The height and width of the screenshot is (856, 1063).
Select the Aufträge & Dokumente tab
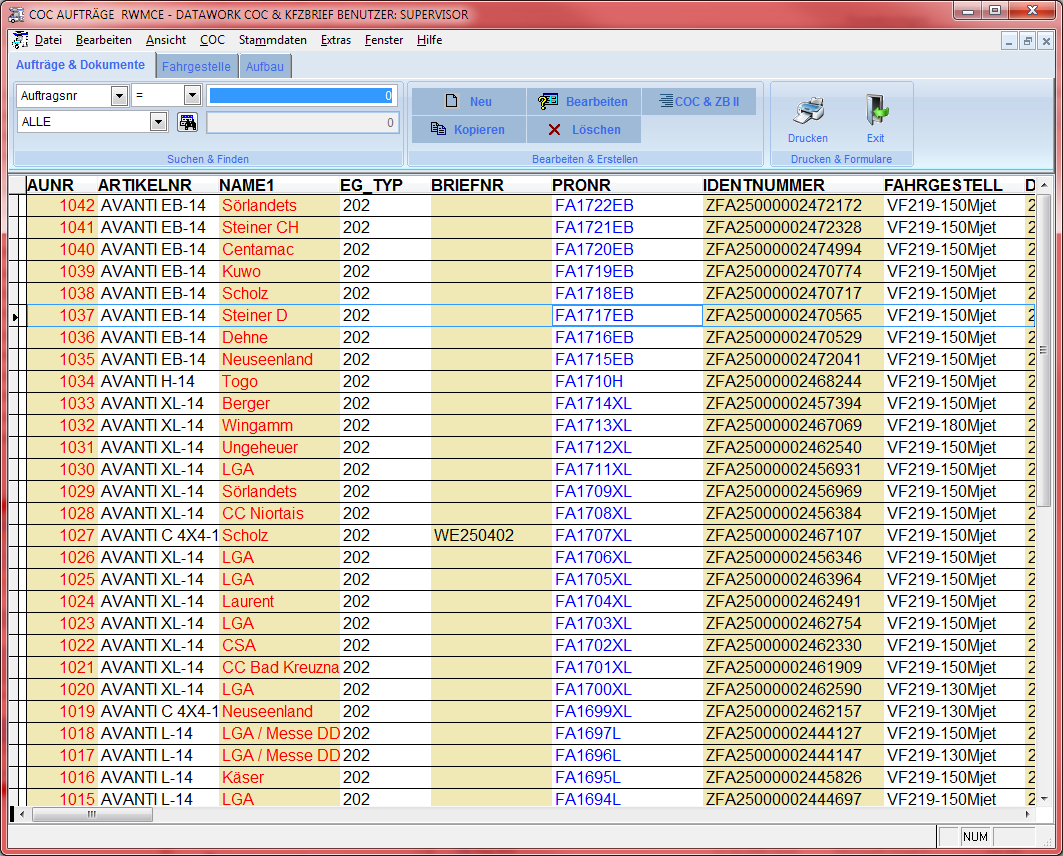click(80, 65)
